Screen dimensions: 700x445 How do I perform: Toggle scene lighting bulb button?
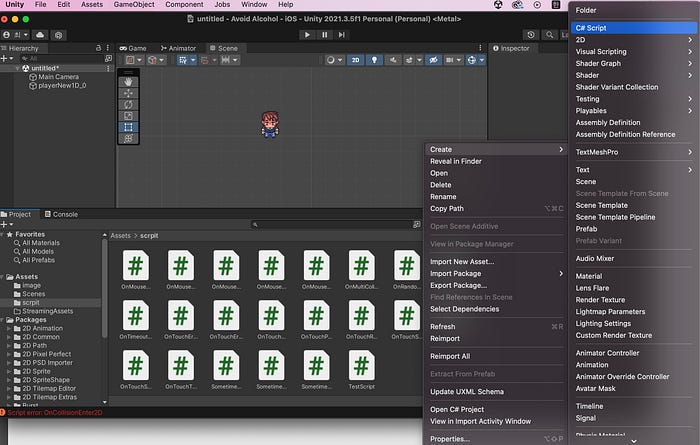(x=374, y=60)
